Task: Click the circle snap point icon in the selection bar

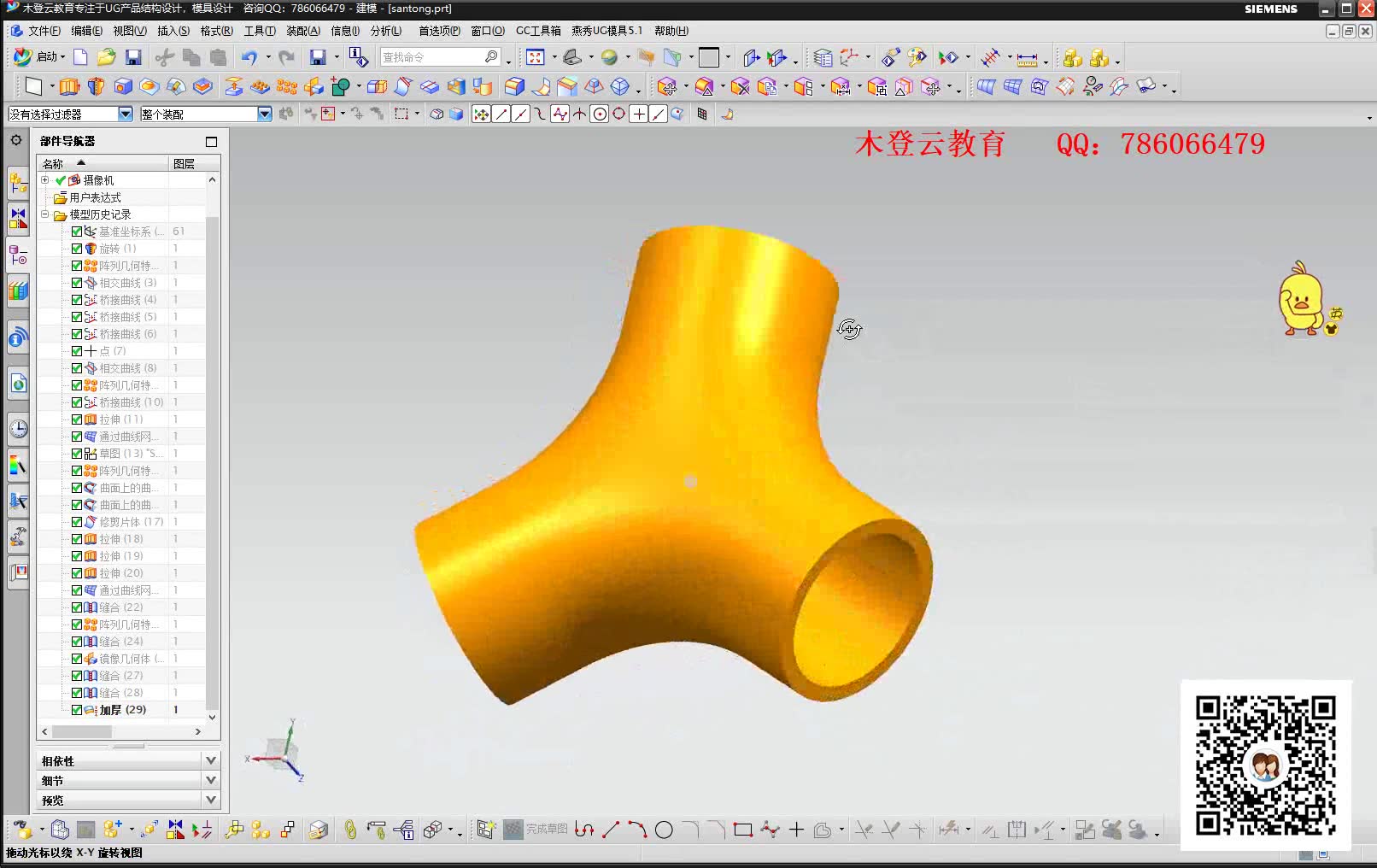Action: (600, 114)
